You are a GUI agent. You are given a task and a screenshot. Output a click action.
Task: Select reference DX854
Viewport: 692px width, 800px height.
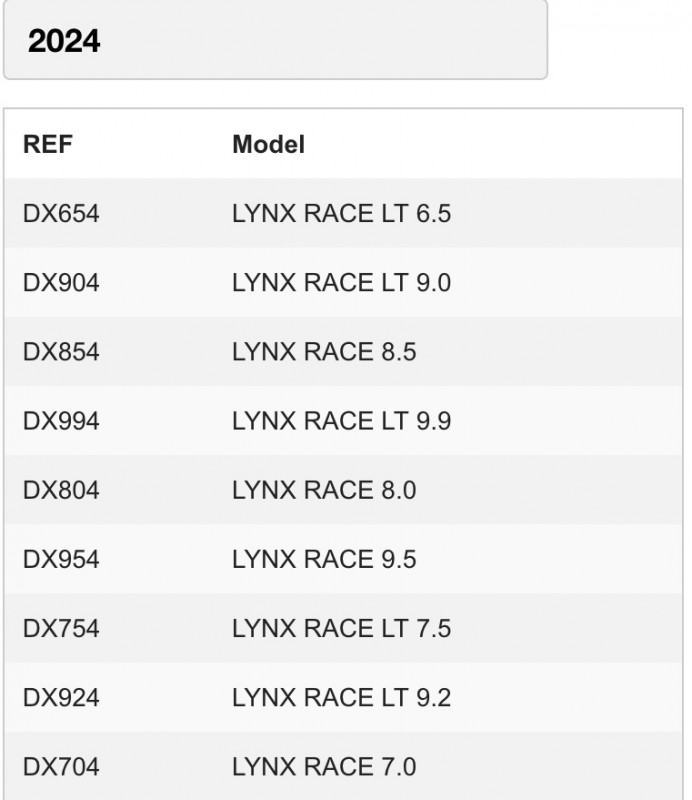click(x=61, y=352)
